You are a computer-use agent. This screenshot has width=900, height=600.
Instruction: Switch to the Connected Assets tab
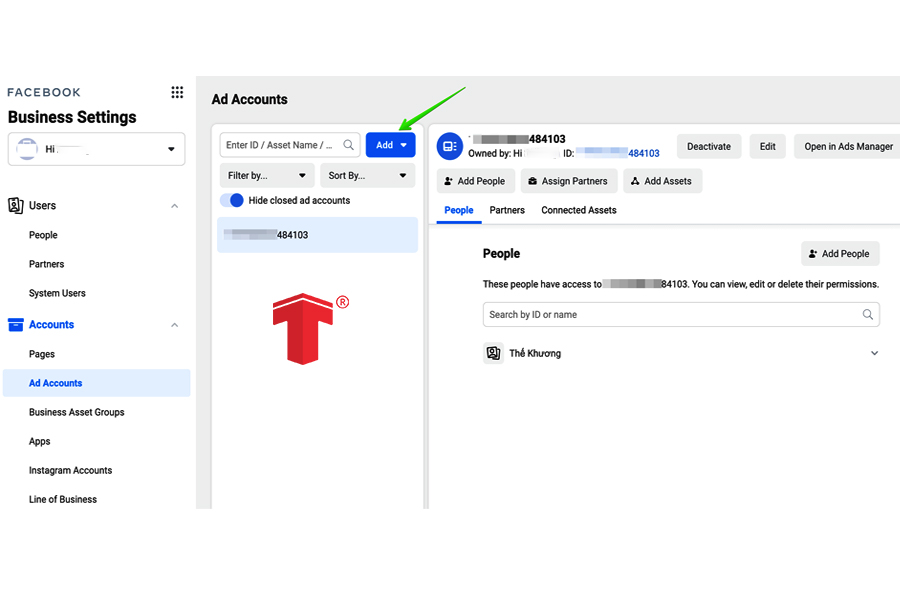[579, 210]
